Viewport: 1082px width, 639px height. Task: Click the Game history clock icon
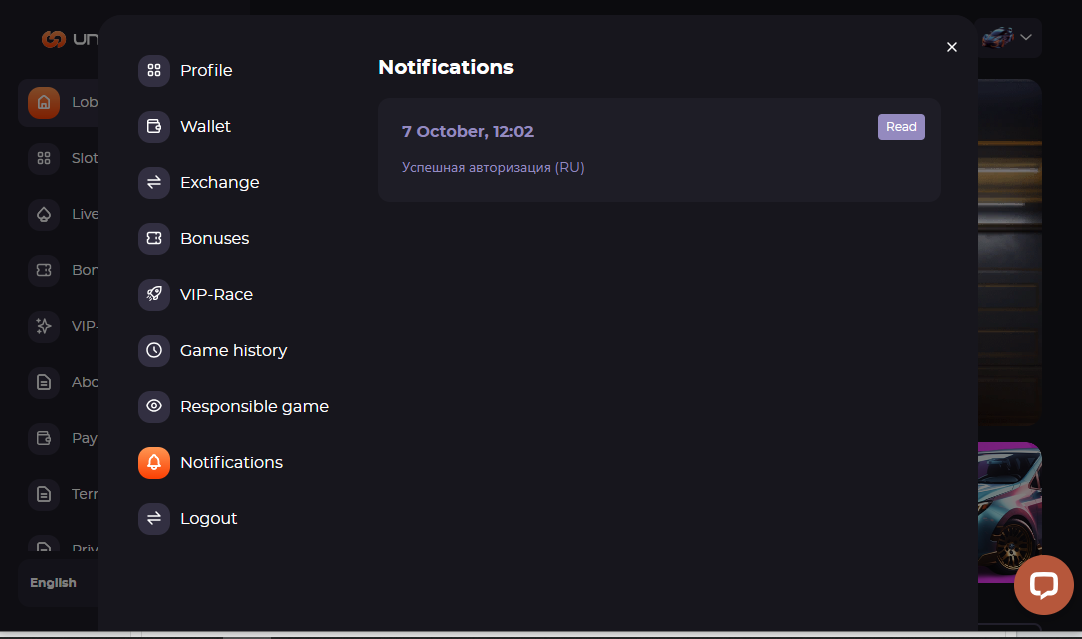(154, 351)
